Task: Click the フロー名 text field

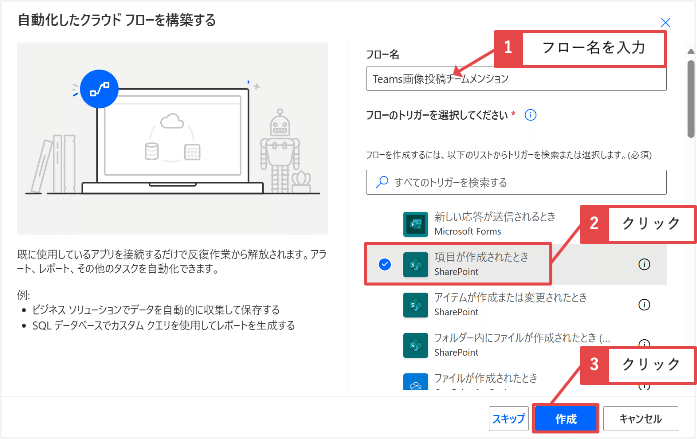Action: click(516, 79)
